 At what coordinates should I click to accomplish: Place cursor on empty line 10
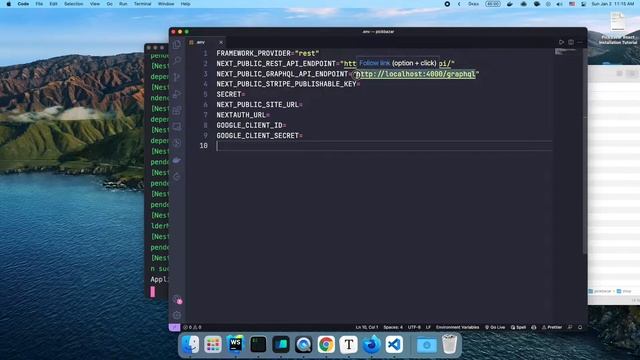click(x=384, y=146)
